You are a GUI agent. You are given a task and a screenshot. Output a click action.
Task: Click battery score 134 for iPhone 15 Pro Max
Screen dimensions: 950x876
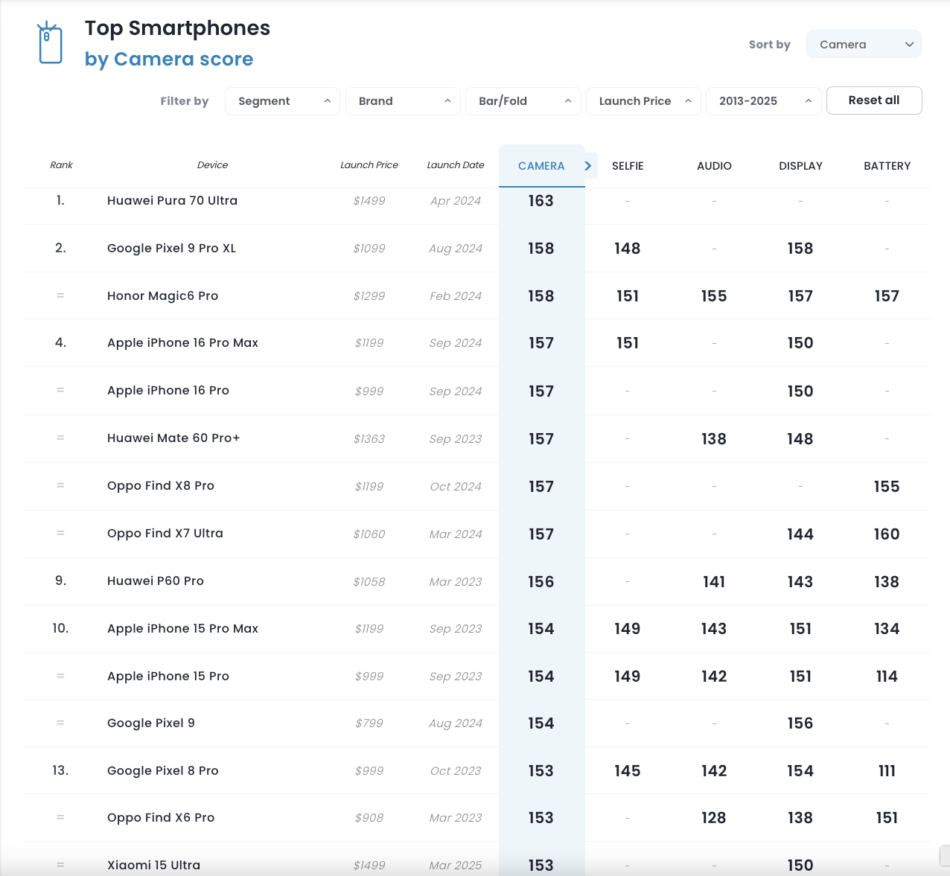886,629
